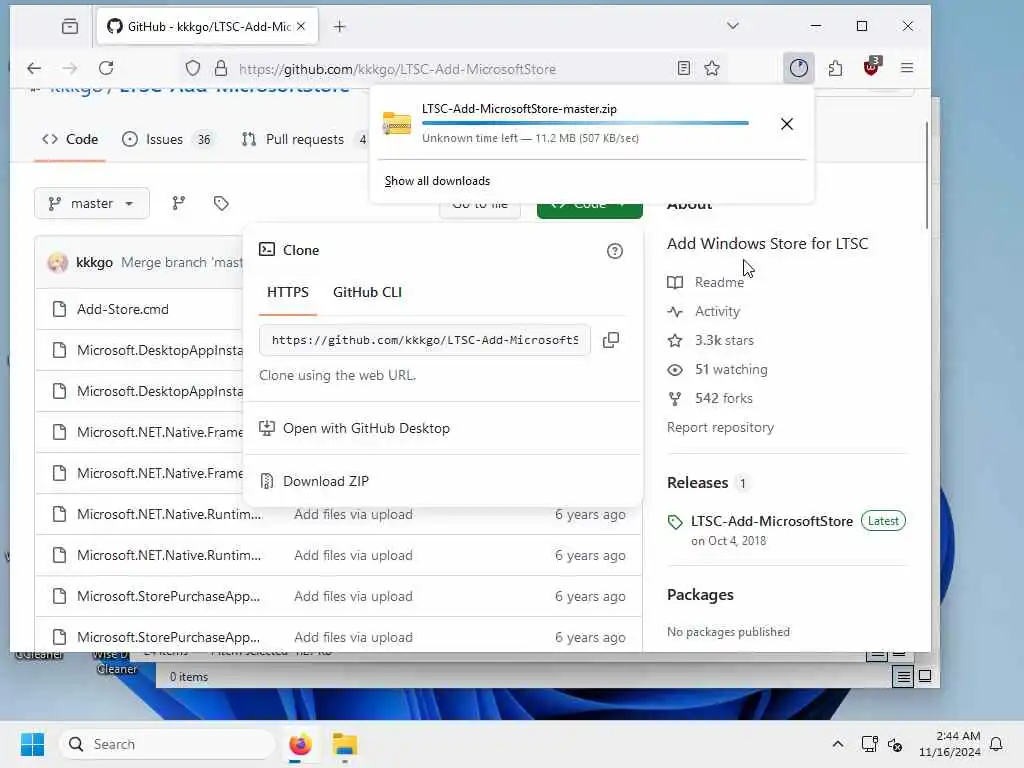Open the Releases heading link
Image resolution: width=1024 pixels, height=768 pixels.
pos(697,483)
